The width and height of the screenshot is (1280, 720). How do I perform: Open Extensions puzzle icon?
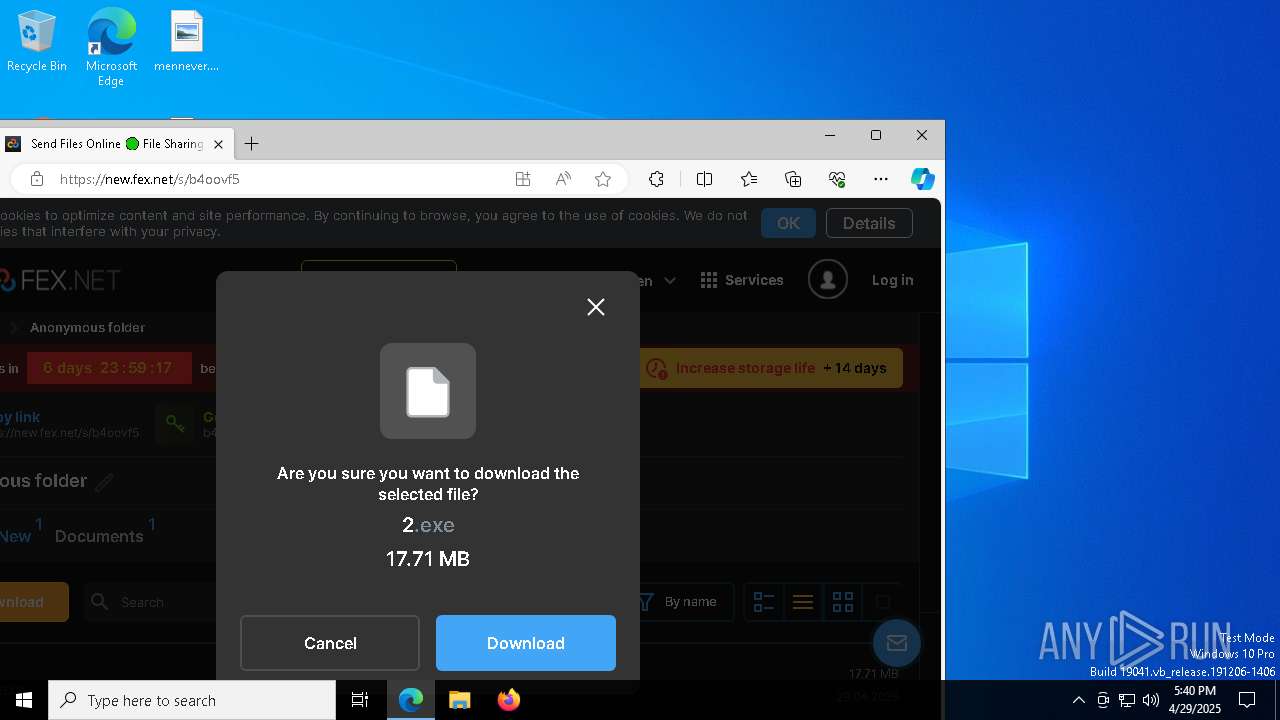coord(656,179)
